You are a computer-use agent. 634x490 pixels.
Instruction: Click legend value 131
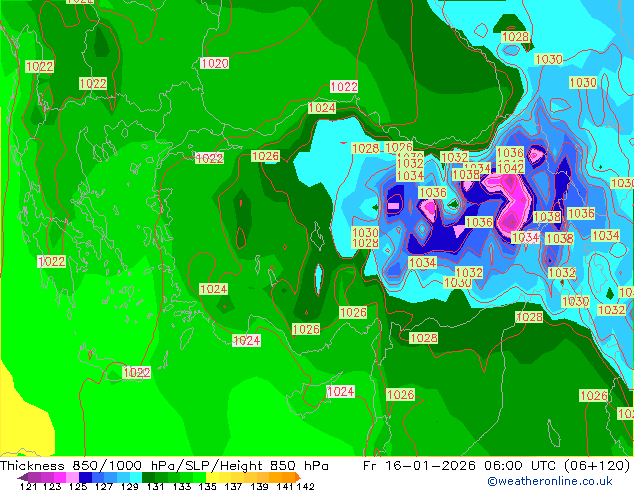(x=155, y=486)
